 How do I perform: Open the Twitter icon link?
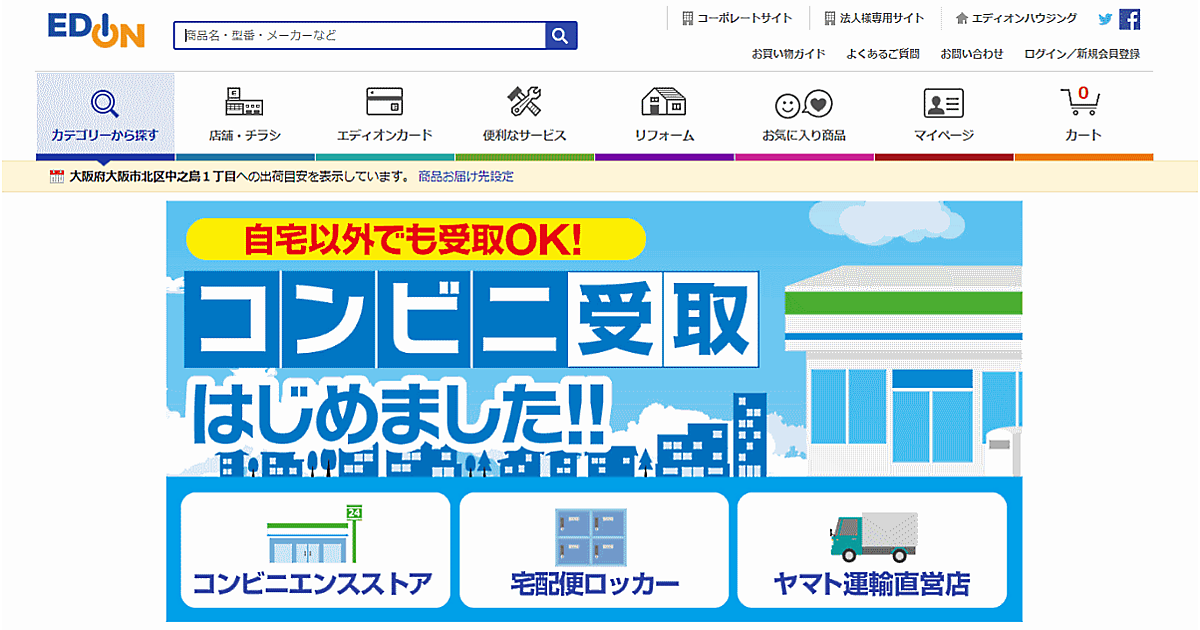(x=1105, y=19)
